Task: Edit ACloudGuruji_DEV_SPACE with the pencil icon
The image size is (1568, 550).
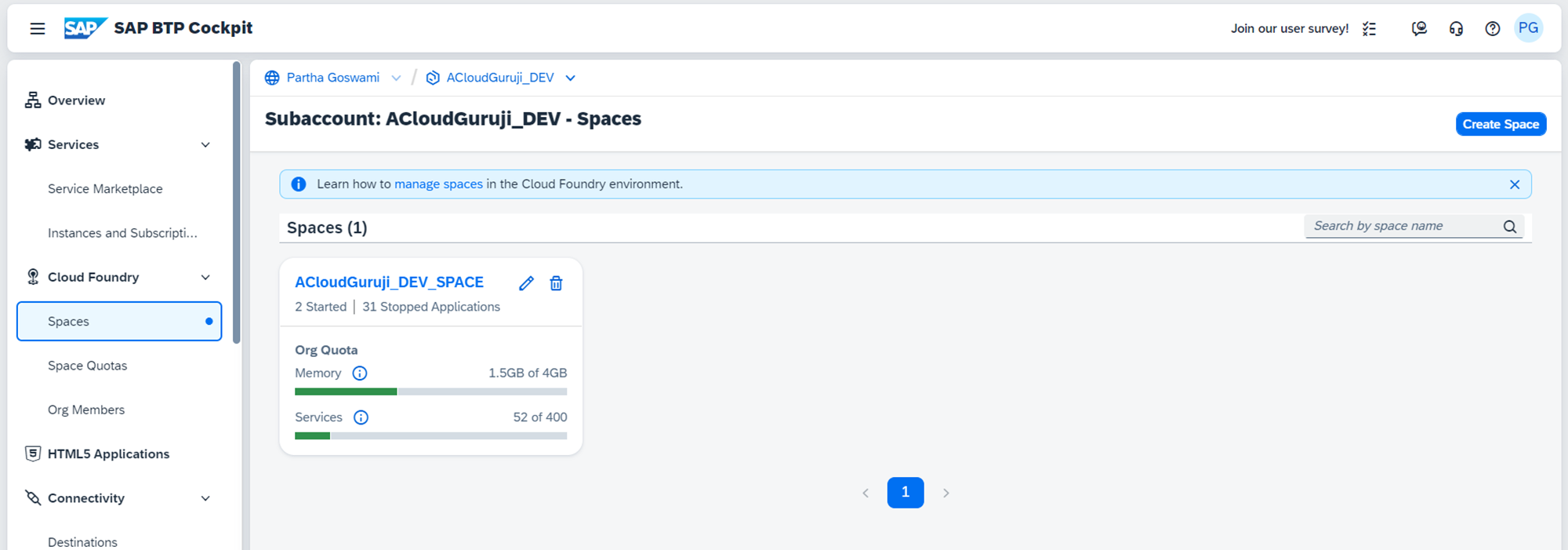Action: [x=526, y=283]
